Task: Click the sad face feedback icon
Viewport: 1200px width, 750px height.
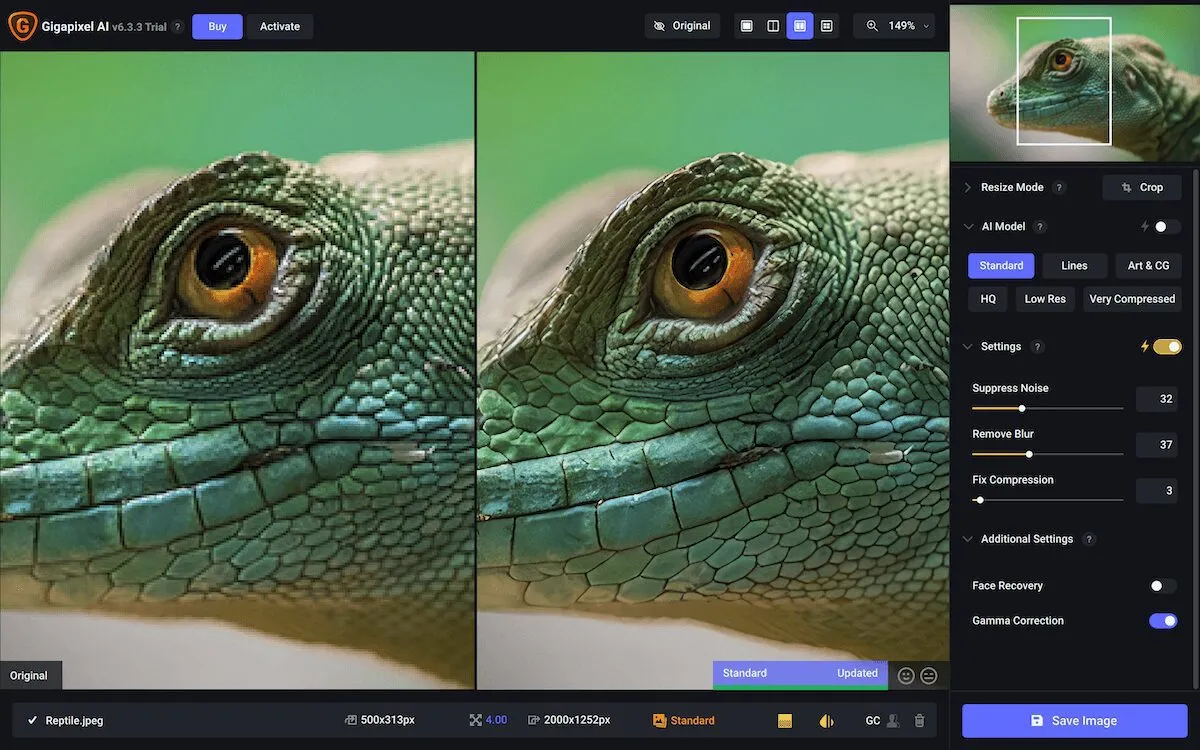Action: 929,675
